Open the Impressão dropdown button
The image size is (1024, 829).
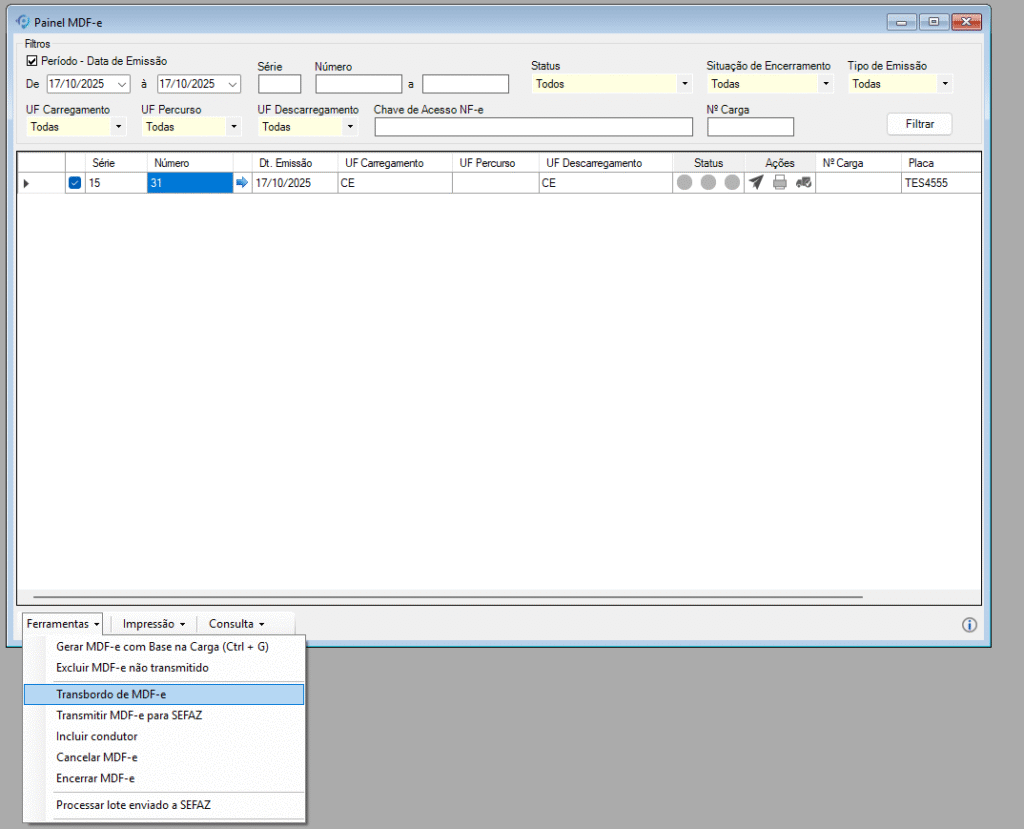tap(153, 624)
